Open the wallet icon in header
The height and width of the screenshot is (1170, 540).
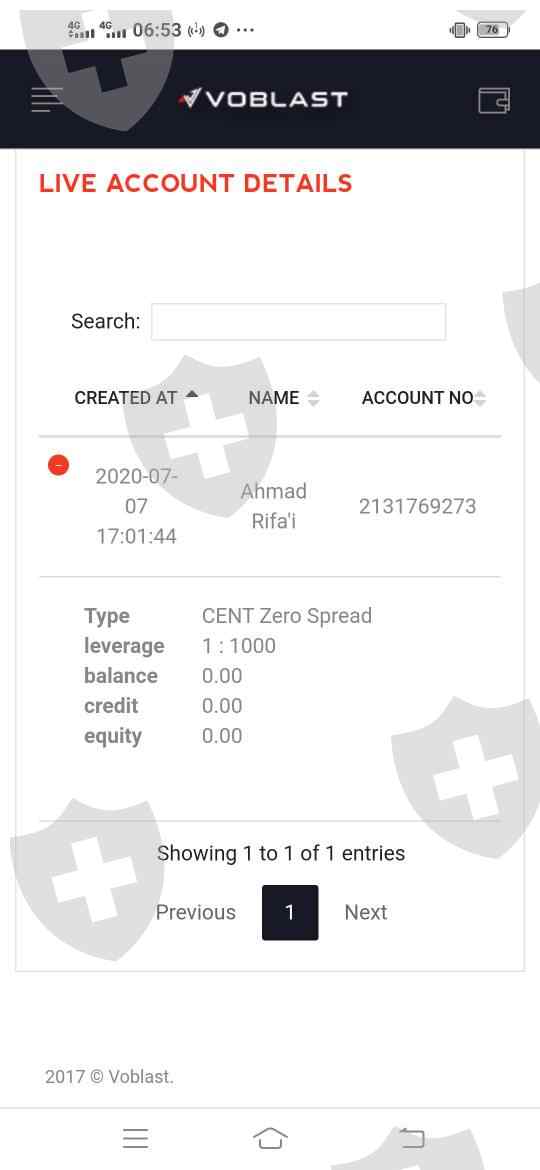point(494,100)
